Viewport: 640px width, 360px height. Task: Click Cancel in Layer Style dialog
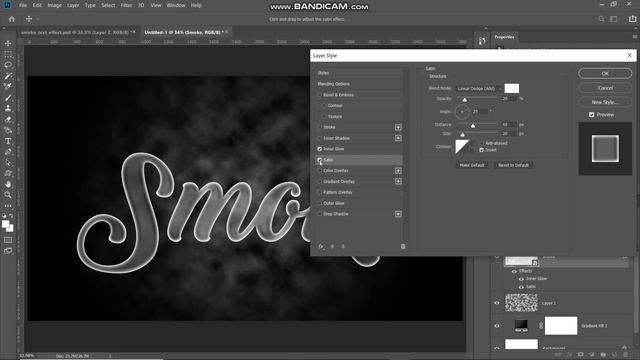pos(605,88)
